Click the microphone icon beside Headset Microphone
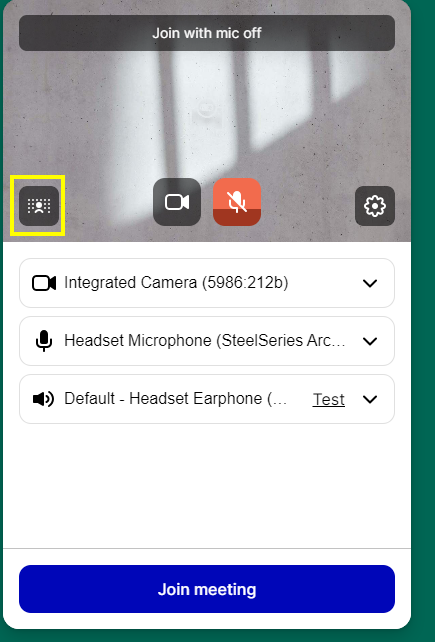Screen dimensions: 435x642 (44, 341)
